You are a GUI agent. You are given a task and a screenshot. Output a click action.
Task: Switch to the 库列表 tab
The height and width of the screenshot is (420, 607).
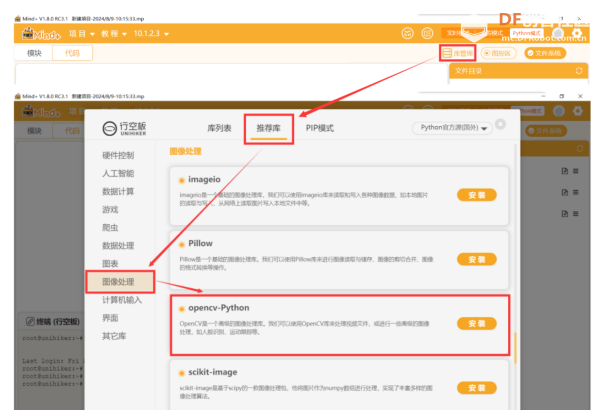click(x=219, y=128)
